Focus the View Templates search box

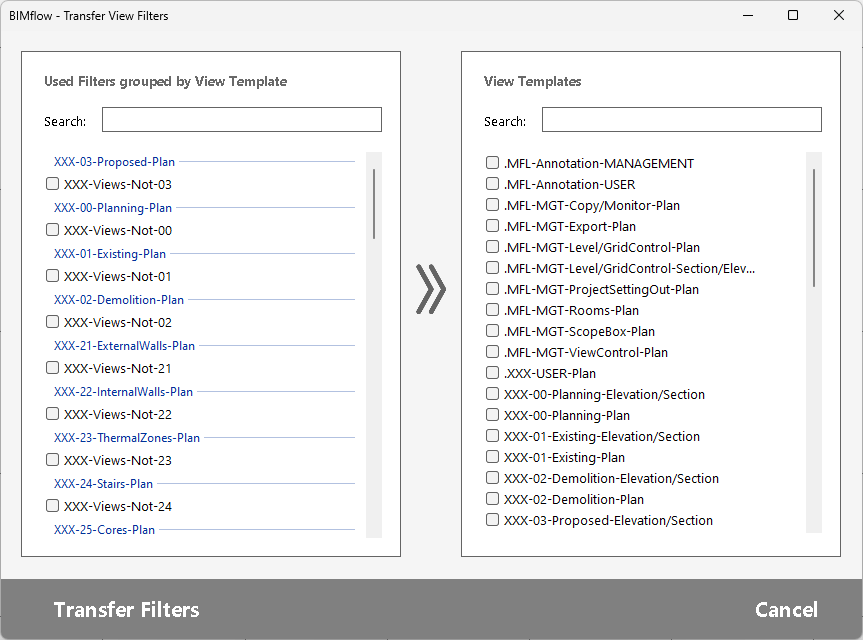[681, 120]
